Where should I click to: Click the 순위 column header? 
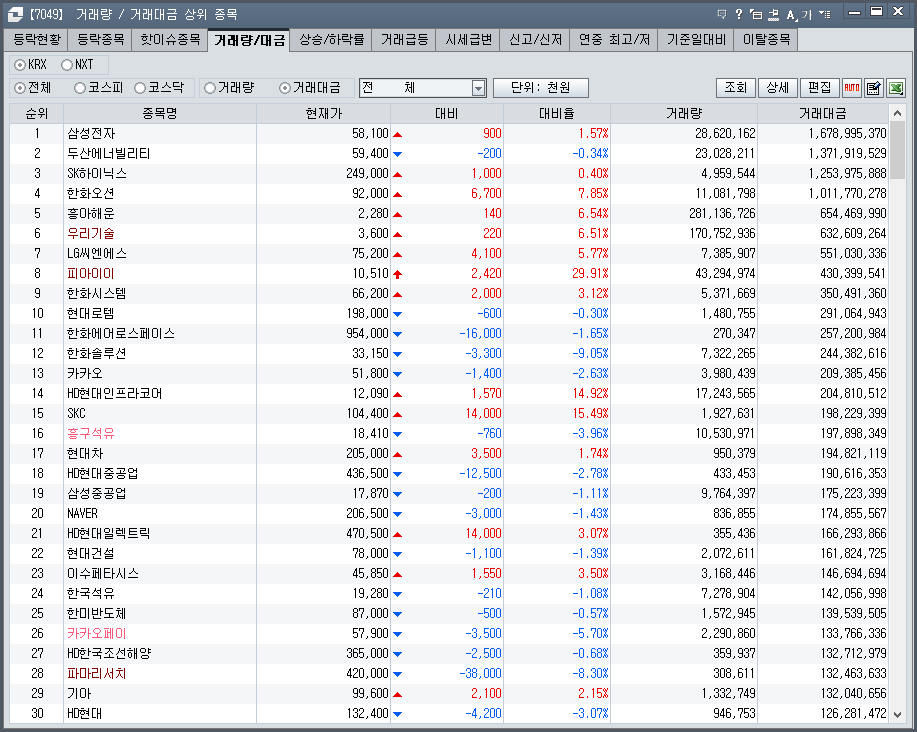click(37, 113)
